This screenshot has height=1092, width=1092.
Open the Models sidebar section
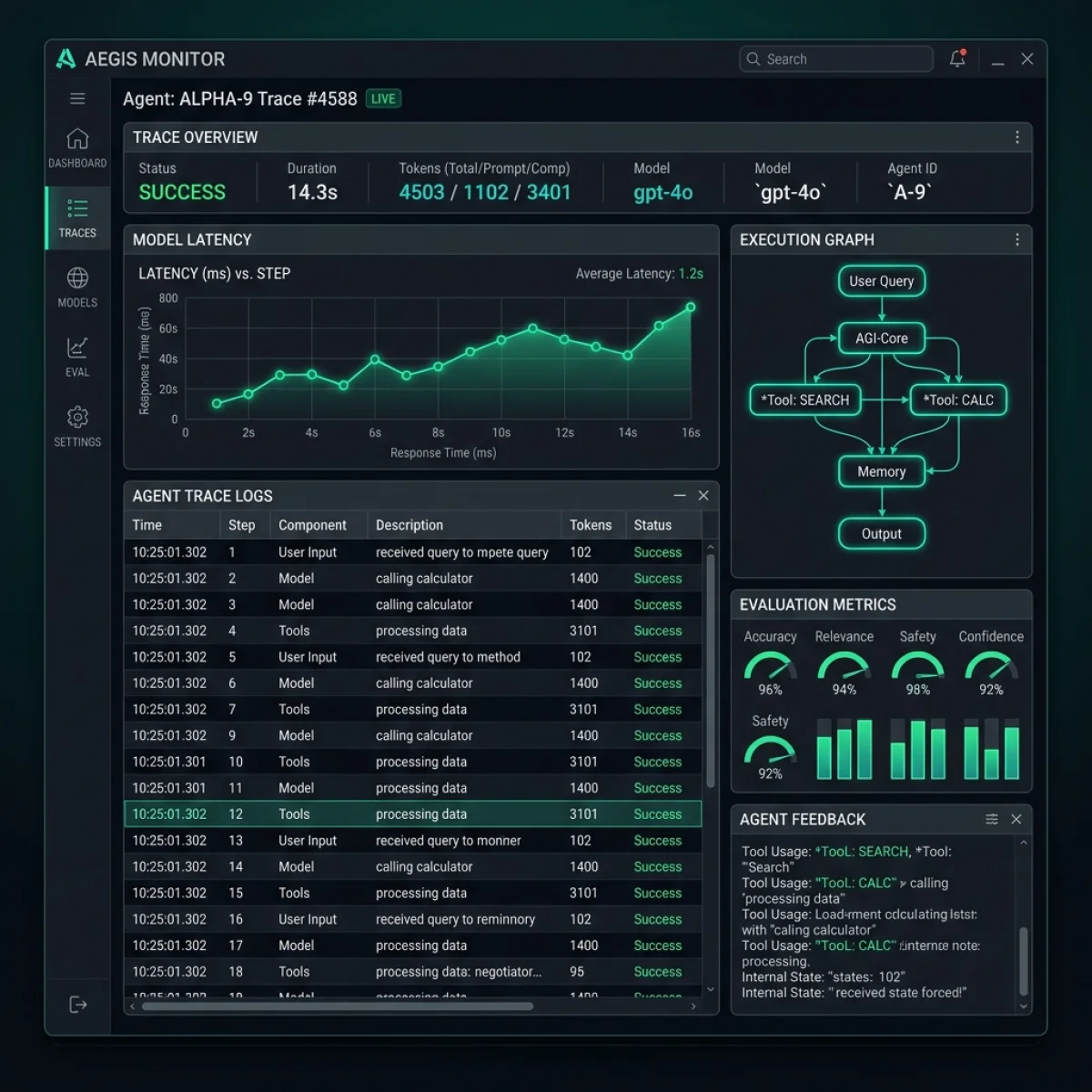pos(77,288)
